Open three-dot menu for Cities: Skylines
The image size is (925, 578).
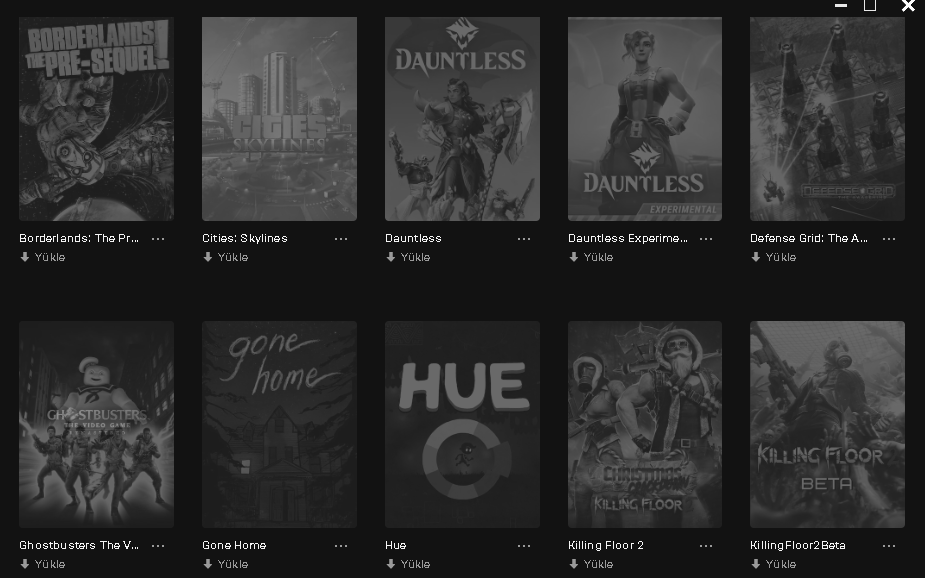point(340,239)
